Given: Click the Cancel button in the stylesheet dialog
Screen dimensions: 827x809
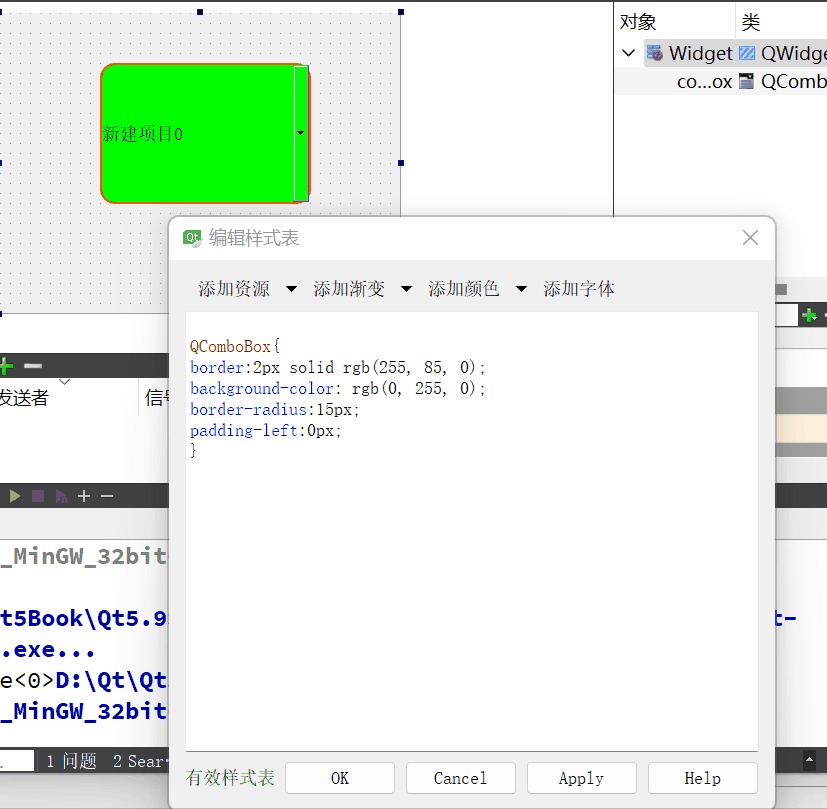Looking at the screenshot, I should pos(460,778).
